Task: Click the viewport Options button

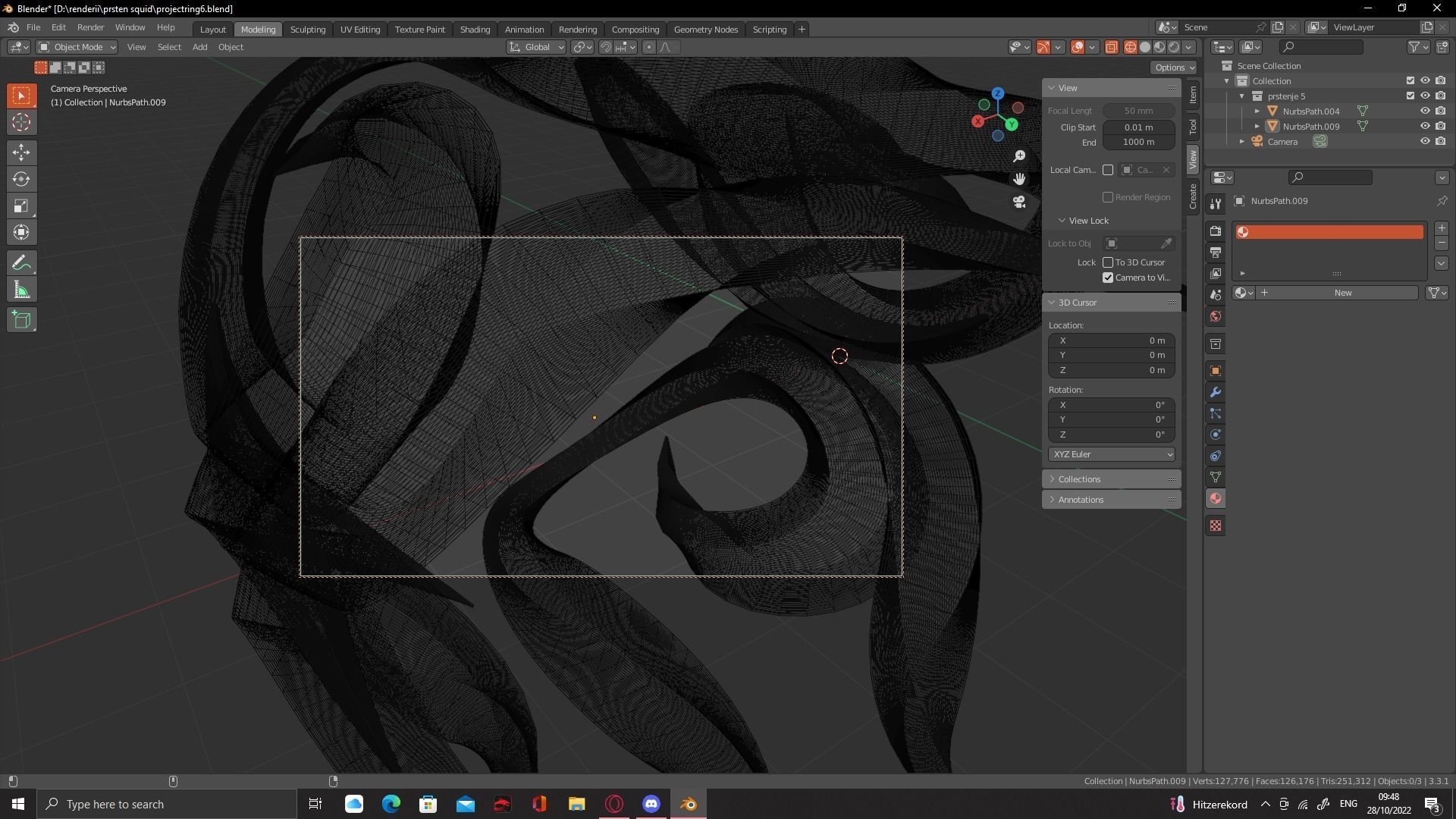Action: coord(1173,67)
